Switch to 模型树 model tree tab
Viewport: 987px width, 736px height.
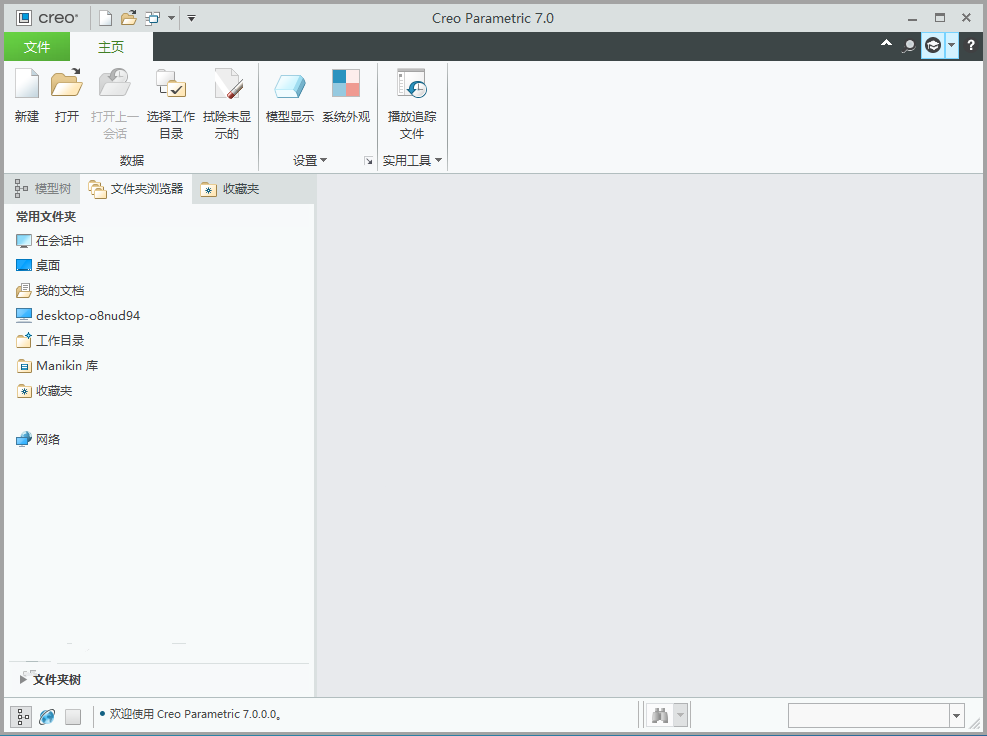[43, 189]
